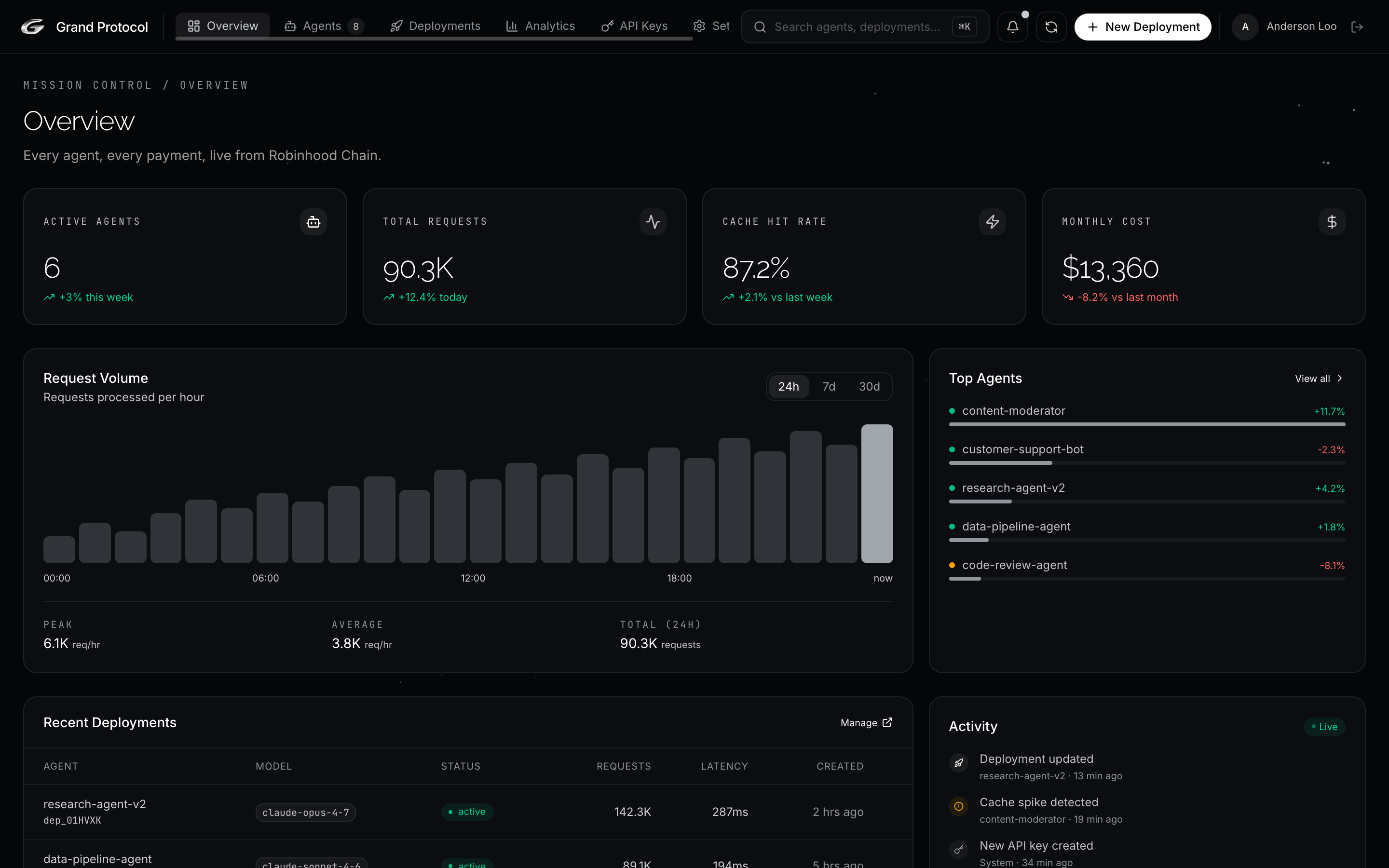Click the key icon for New API key created

(x=958, y=850)
